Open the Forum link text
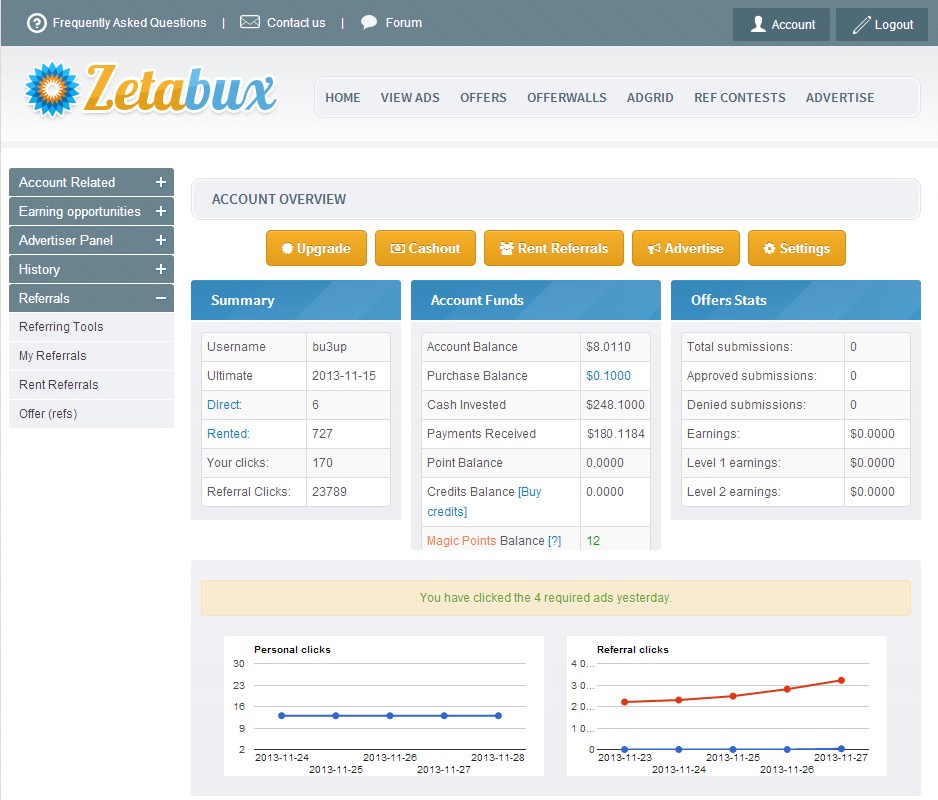 tap(404, 23)
